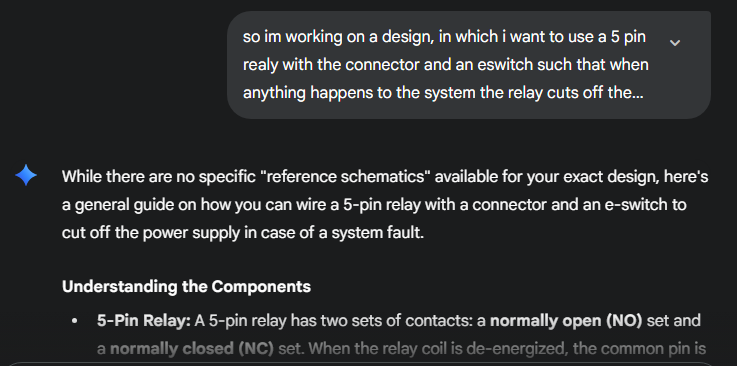Viewport: 737px width, 366px height.
Task: Expand the truncated user prompt with chevron
Action: coord(674,43)
